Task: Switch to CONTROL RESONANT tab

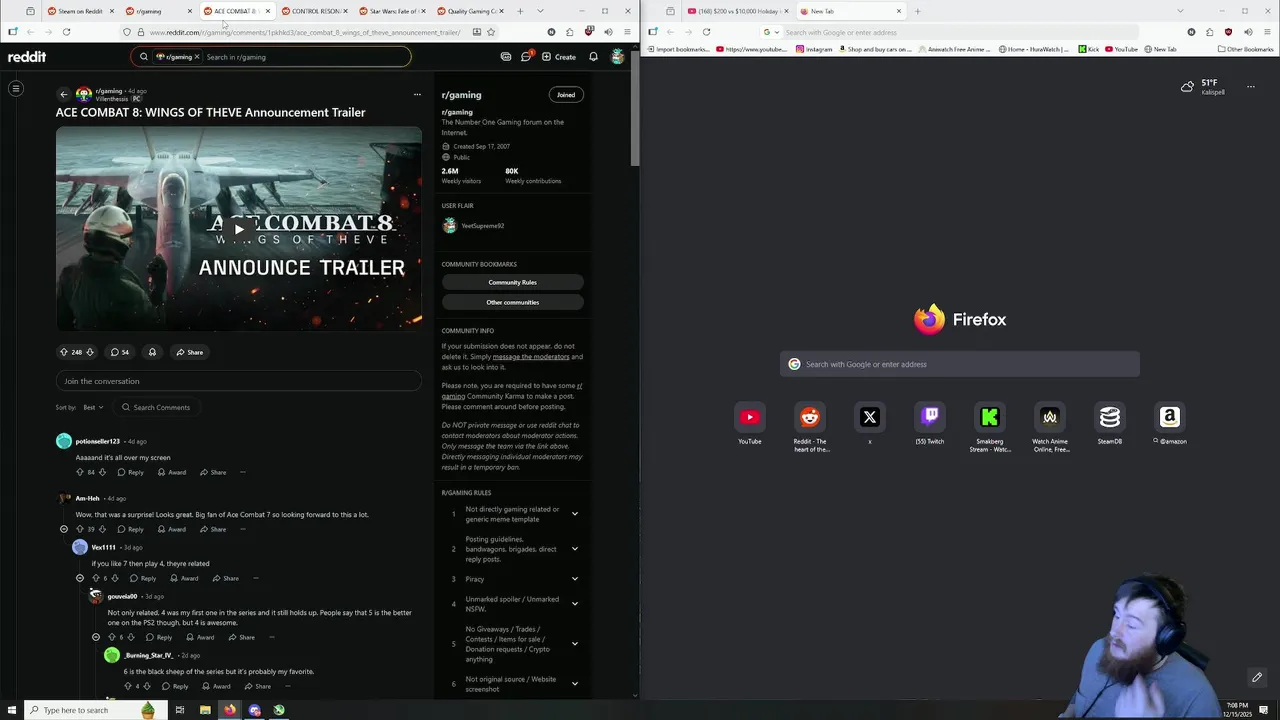Action: (x=313, y=11)
